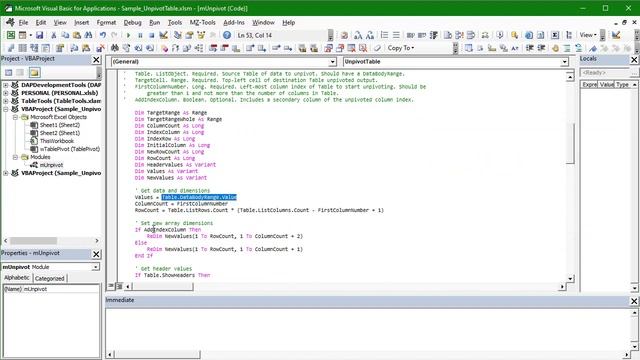Click the eraser icon left of Copy To

(x=378, y=48)
